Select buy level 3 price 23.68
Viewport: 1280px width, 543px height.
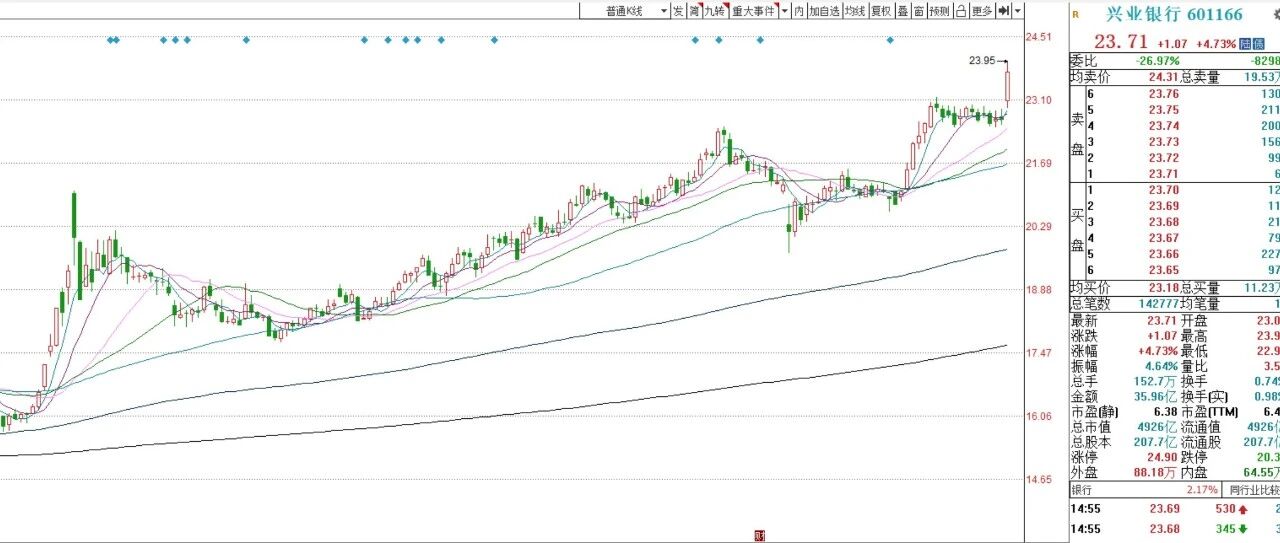point(1164,222)
